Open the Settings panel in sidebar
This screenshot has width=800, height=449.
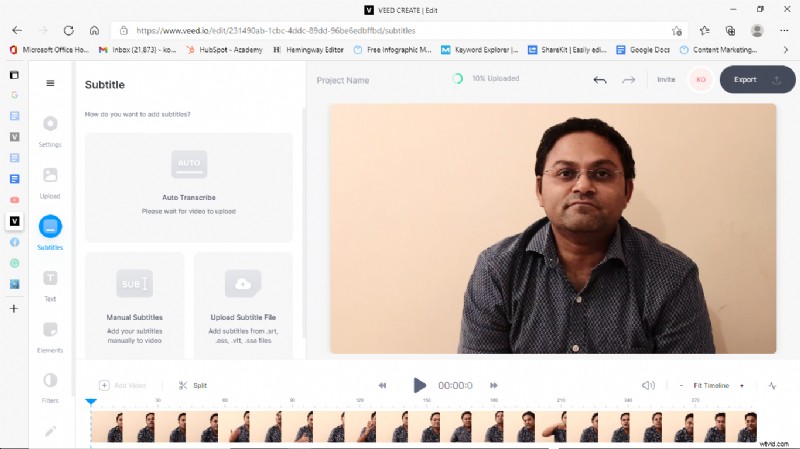coord(50,125)
